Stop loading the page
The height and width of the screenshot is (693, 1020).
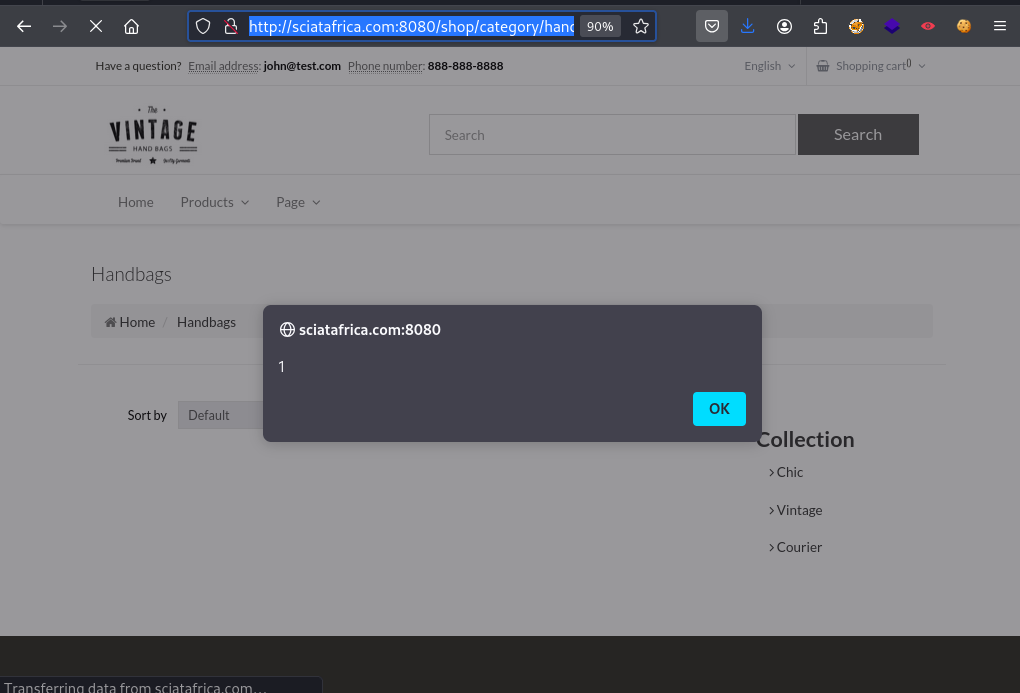click(96, 27)
